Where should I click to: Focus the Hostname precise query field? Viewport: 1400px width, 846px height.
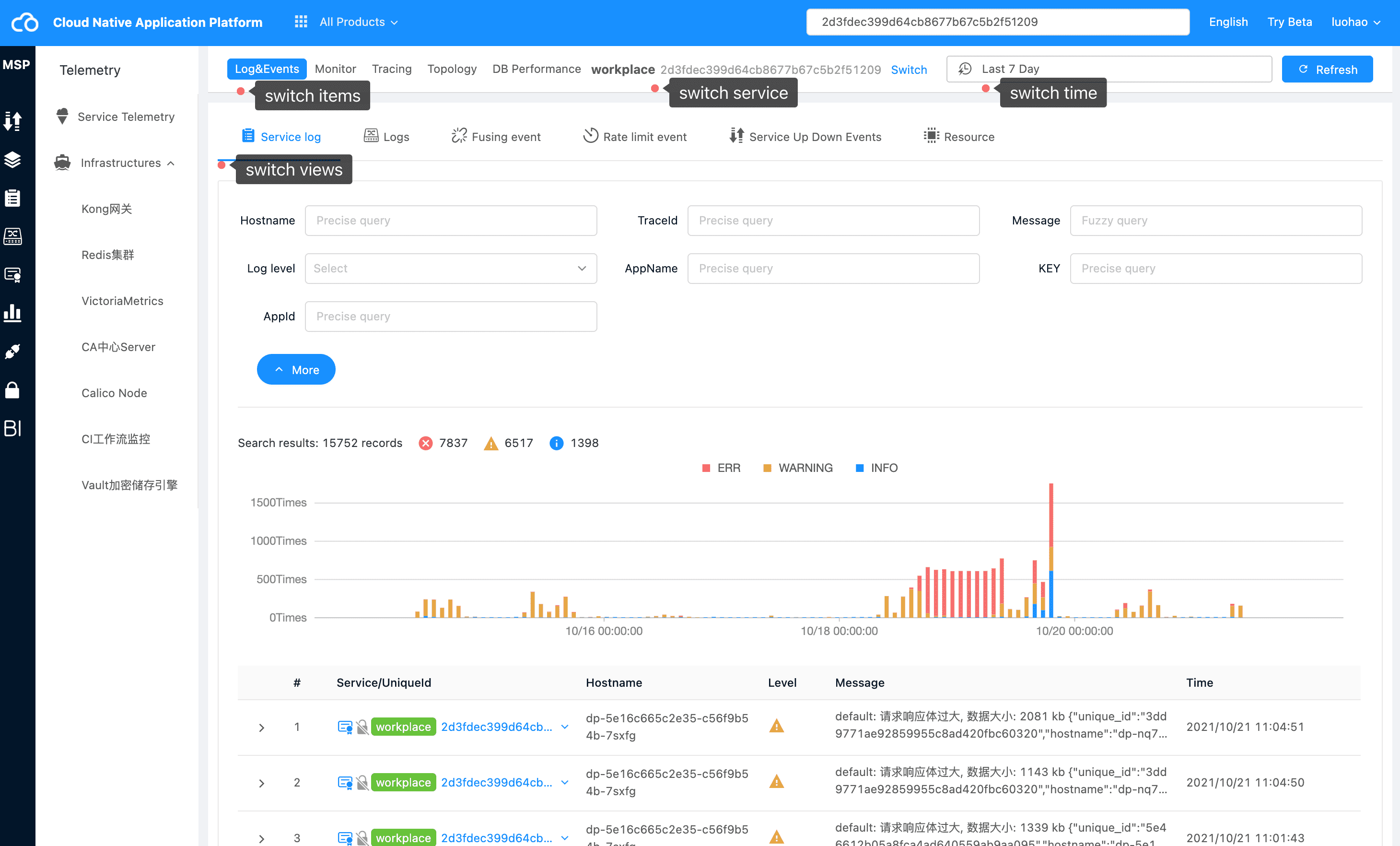[451, 221]
